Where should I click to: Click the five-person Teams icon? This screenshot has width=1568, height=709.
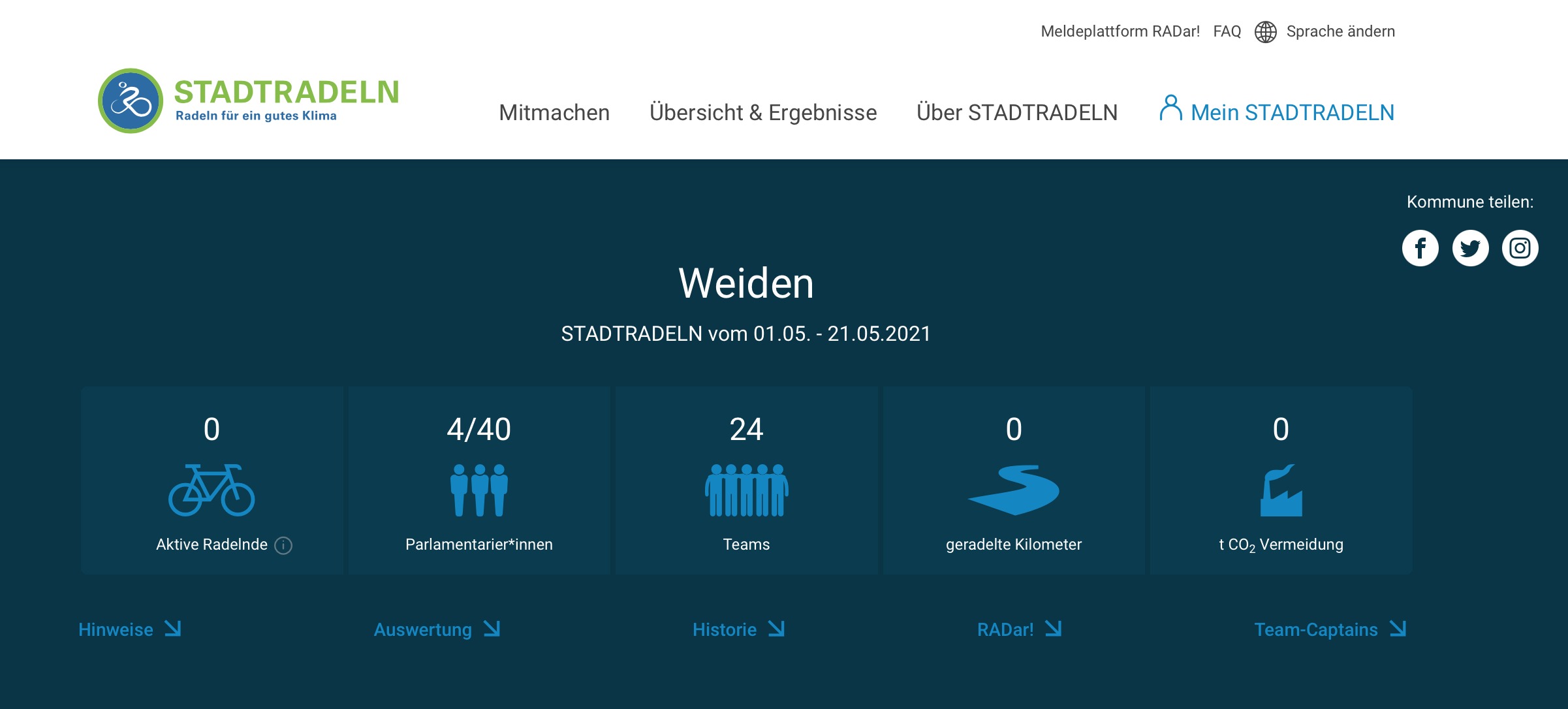click(746, 490)
